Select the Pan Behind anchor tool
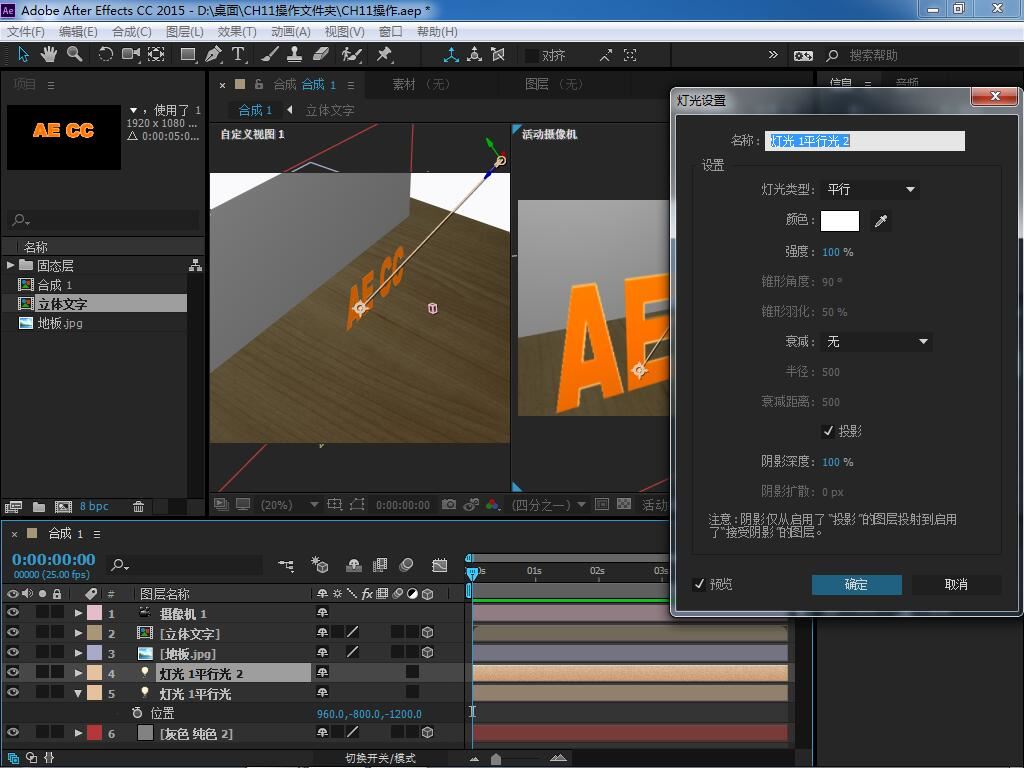Image resolution: width=1024 pixels, height=768 pixels. click(156, 55)
